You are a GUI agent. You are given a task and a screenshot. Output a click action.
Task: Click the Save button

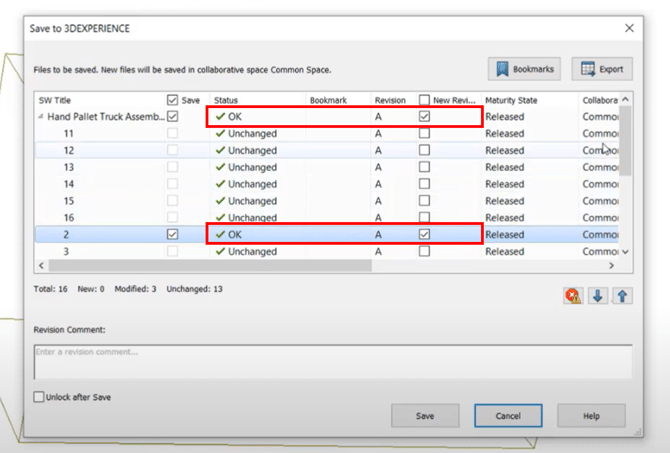click(x=425, y=416)
